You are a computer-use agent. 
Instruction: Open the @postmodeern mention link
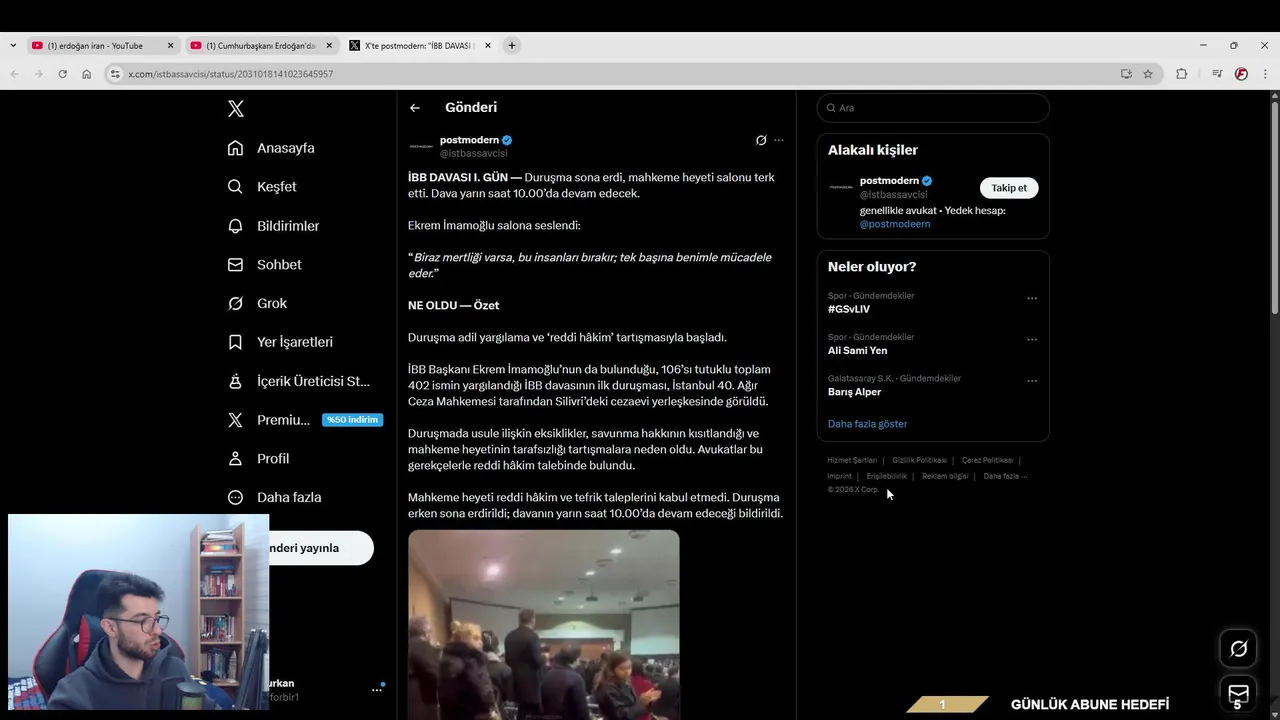895,224
